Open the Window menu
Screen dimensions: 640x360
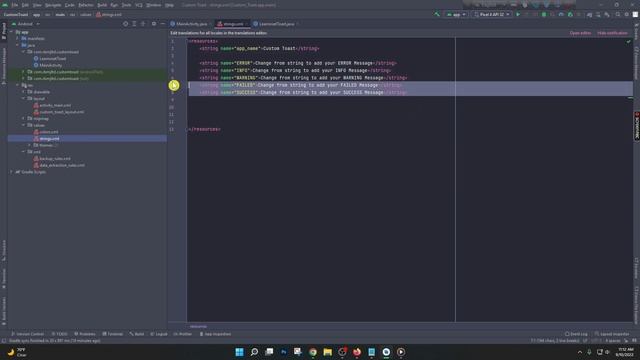point(153,5)
